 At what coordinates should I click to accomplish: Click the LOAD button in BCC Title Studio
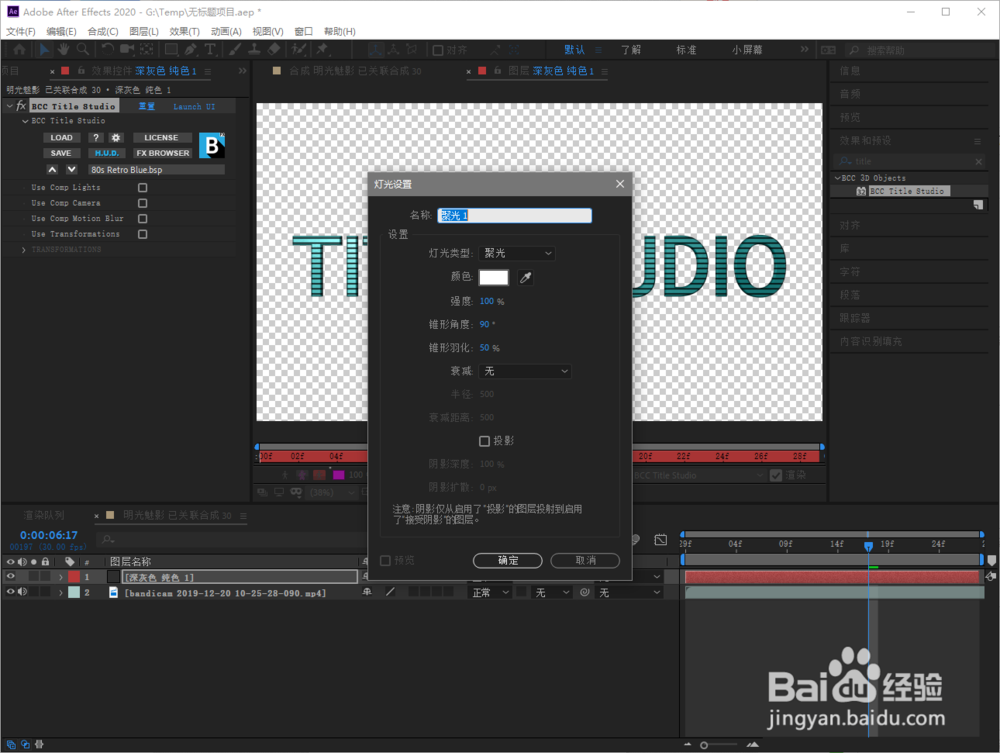(61, 138)
